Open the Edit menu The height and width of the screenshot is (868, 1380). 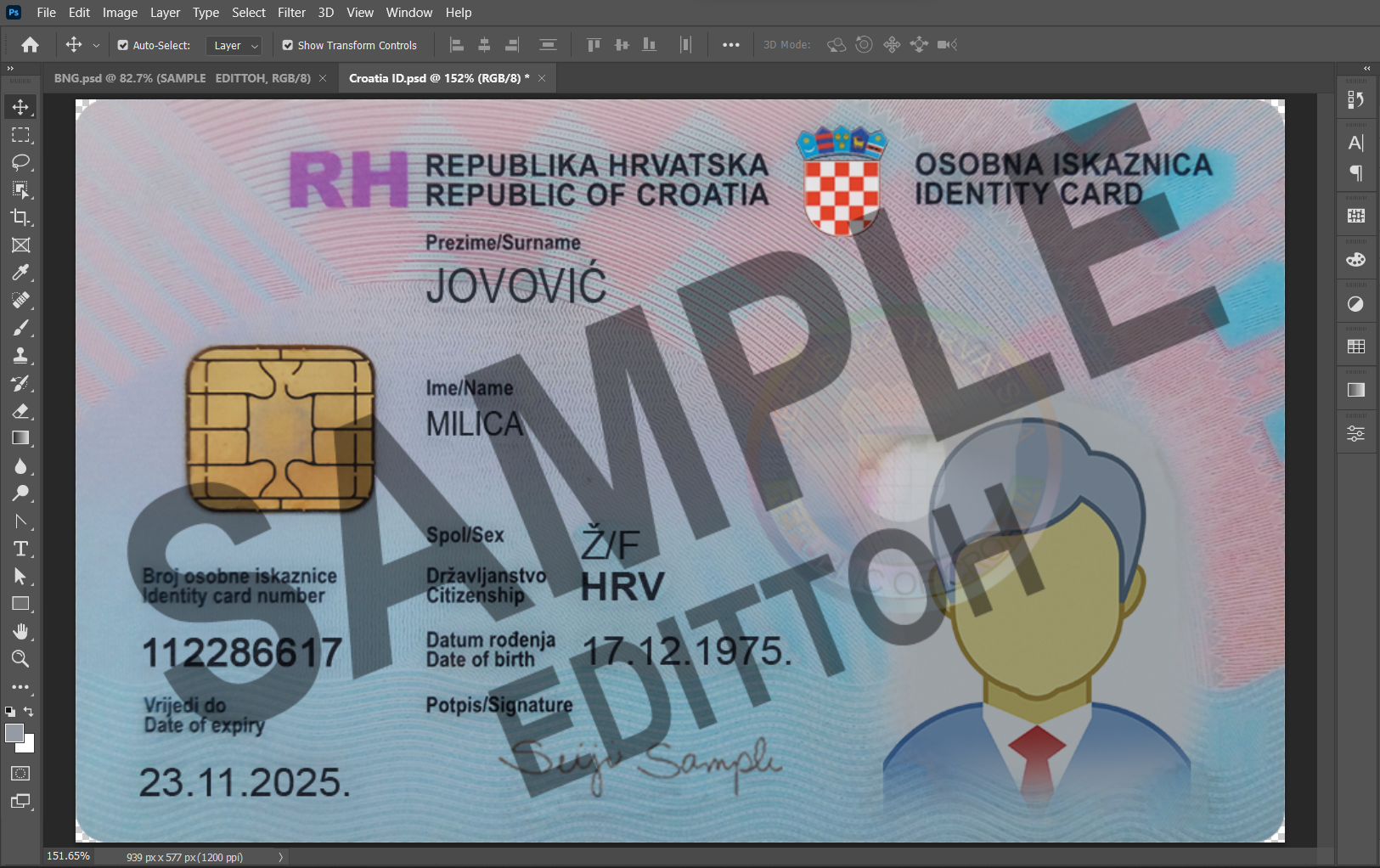coord(79,13)
